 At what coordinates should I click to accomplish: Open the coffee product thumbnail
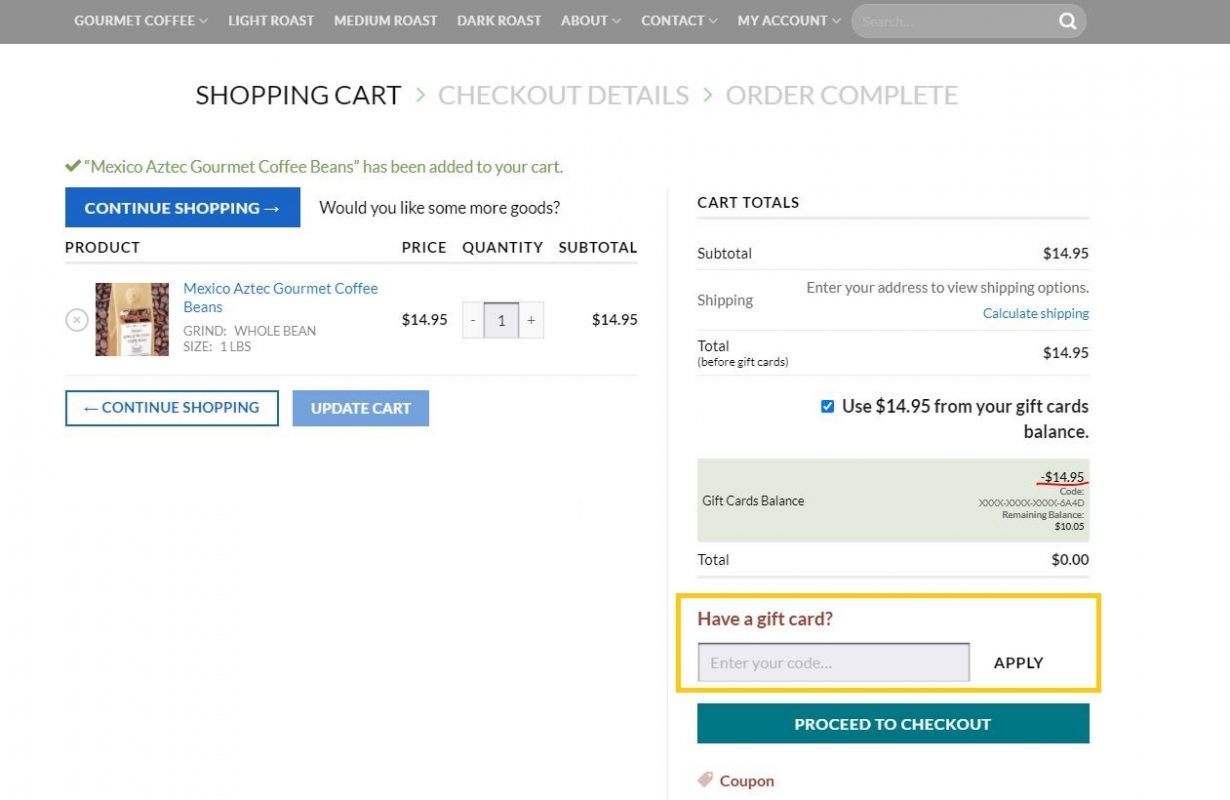pyautogui.click(x=132, y=320)
